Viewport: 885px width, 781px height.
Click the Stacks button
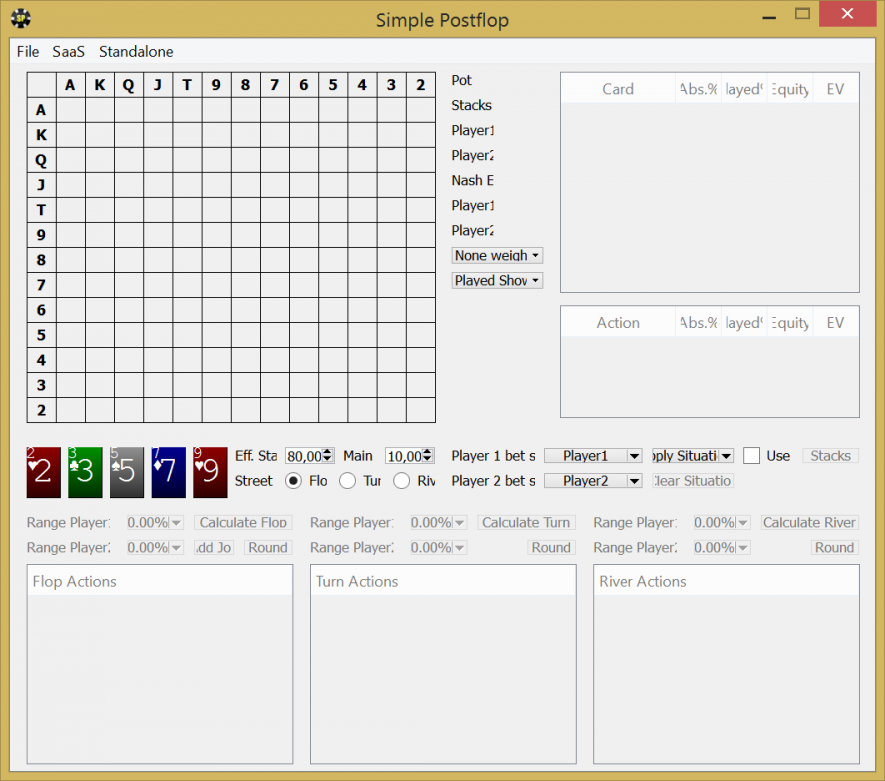tap(830, 455)
